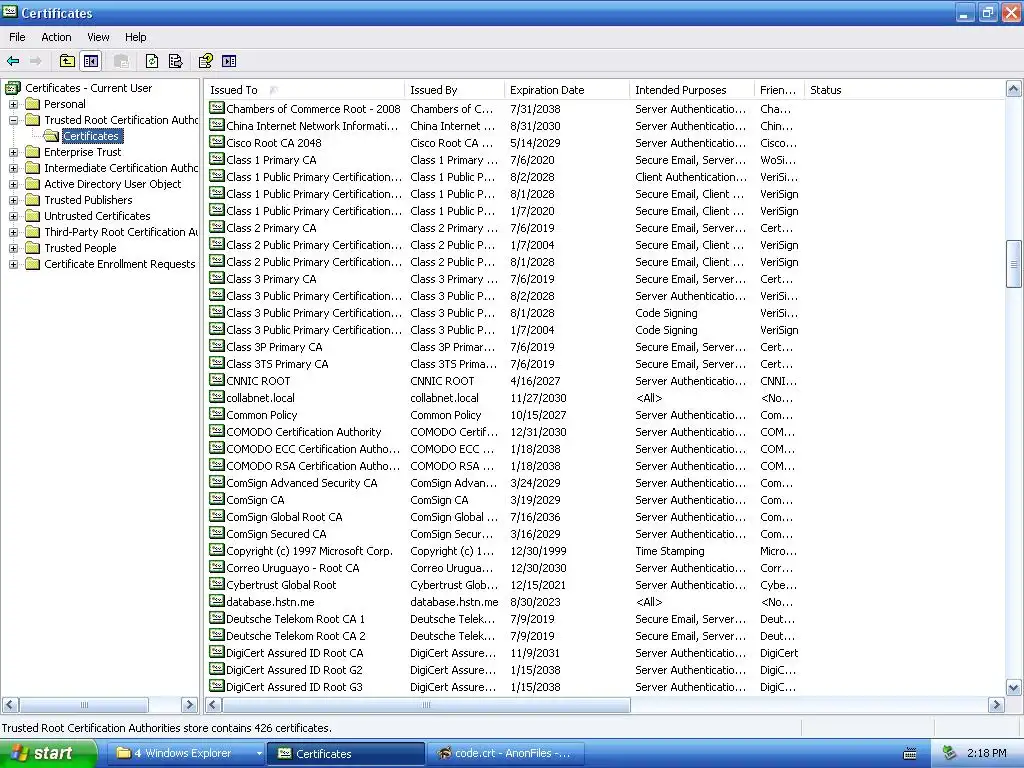The image size is (1024, 768).
Task: Export list toolbar icon
Action: tap(175, 61)
